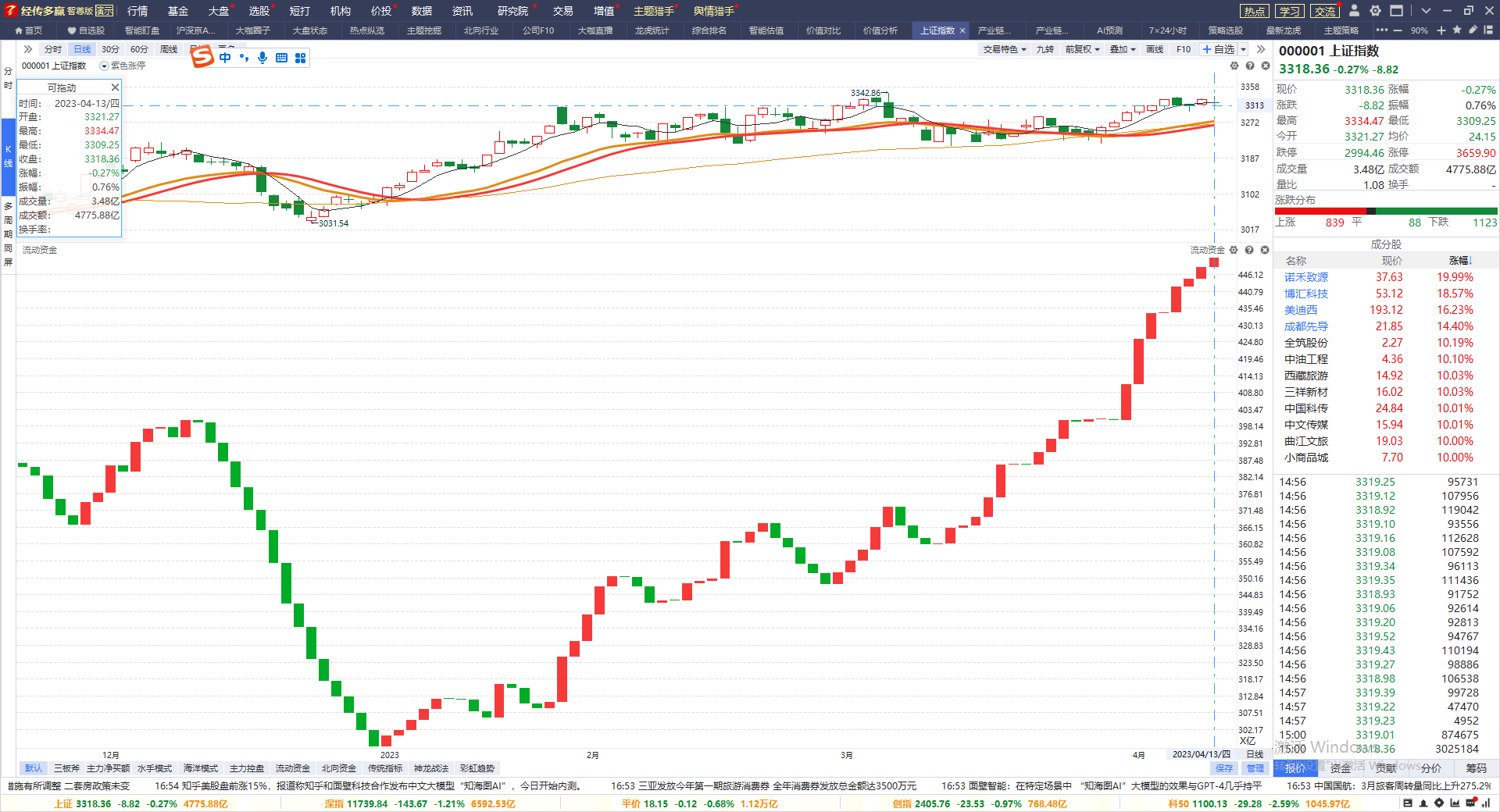Open the Sogou toolbox grid icon

pos(300,58)
